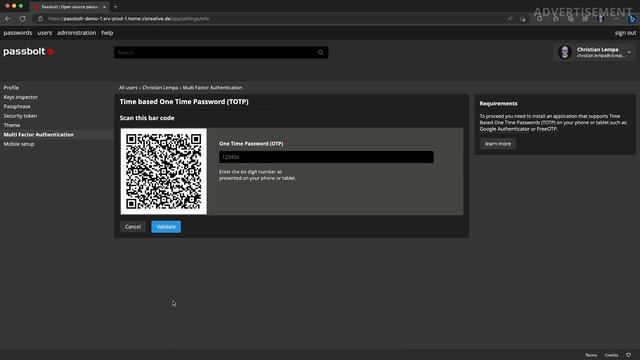Image resolution: width=640 pixels, height=360 pixels.
Task: Click the learn more button
Action: click(x=498, y=144)
